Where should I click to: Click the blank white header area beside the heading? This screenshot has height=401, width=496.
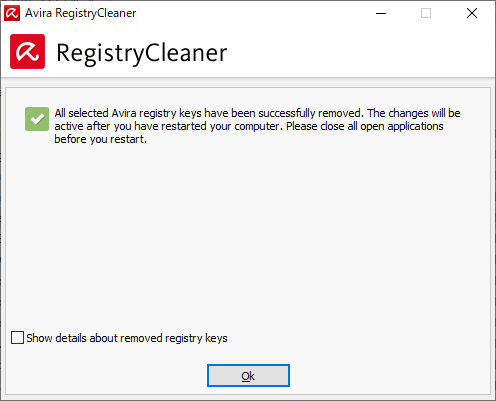[x=360, y=52]
